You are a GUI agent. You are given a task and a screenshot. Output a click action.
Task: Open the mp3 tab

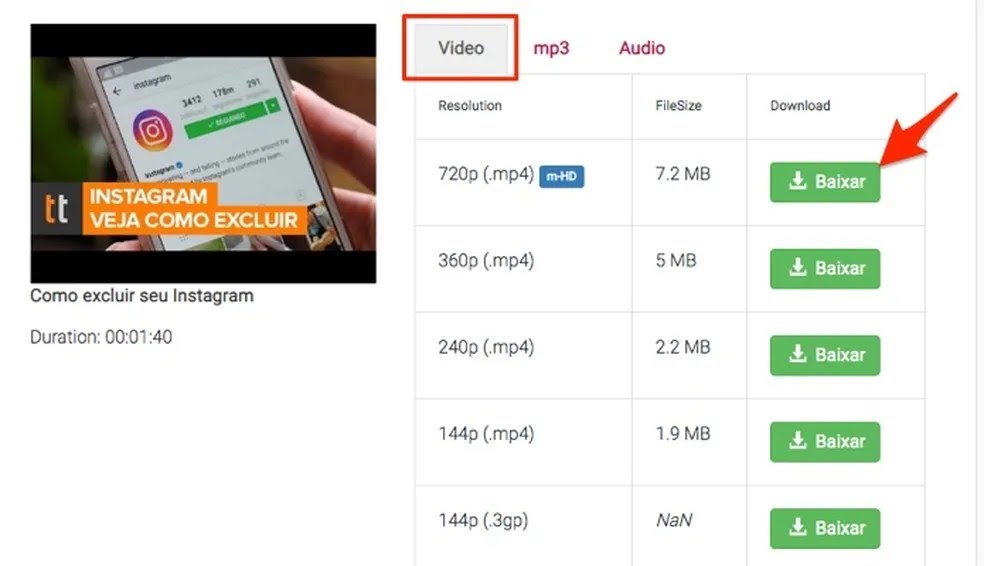pyautogui.click(x=551, y=48)
